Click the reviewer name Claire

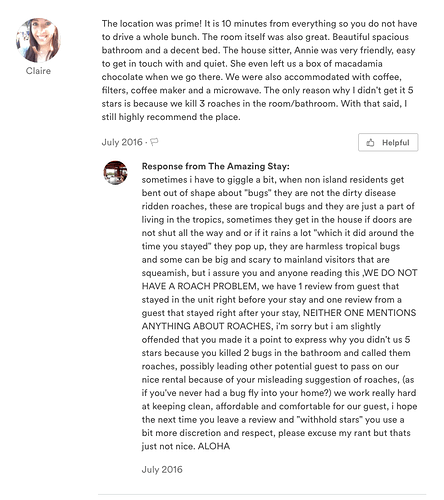pyautogui.click(x=38, y=71)
